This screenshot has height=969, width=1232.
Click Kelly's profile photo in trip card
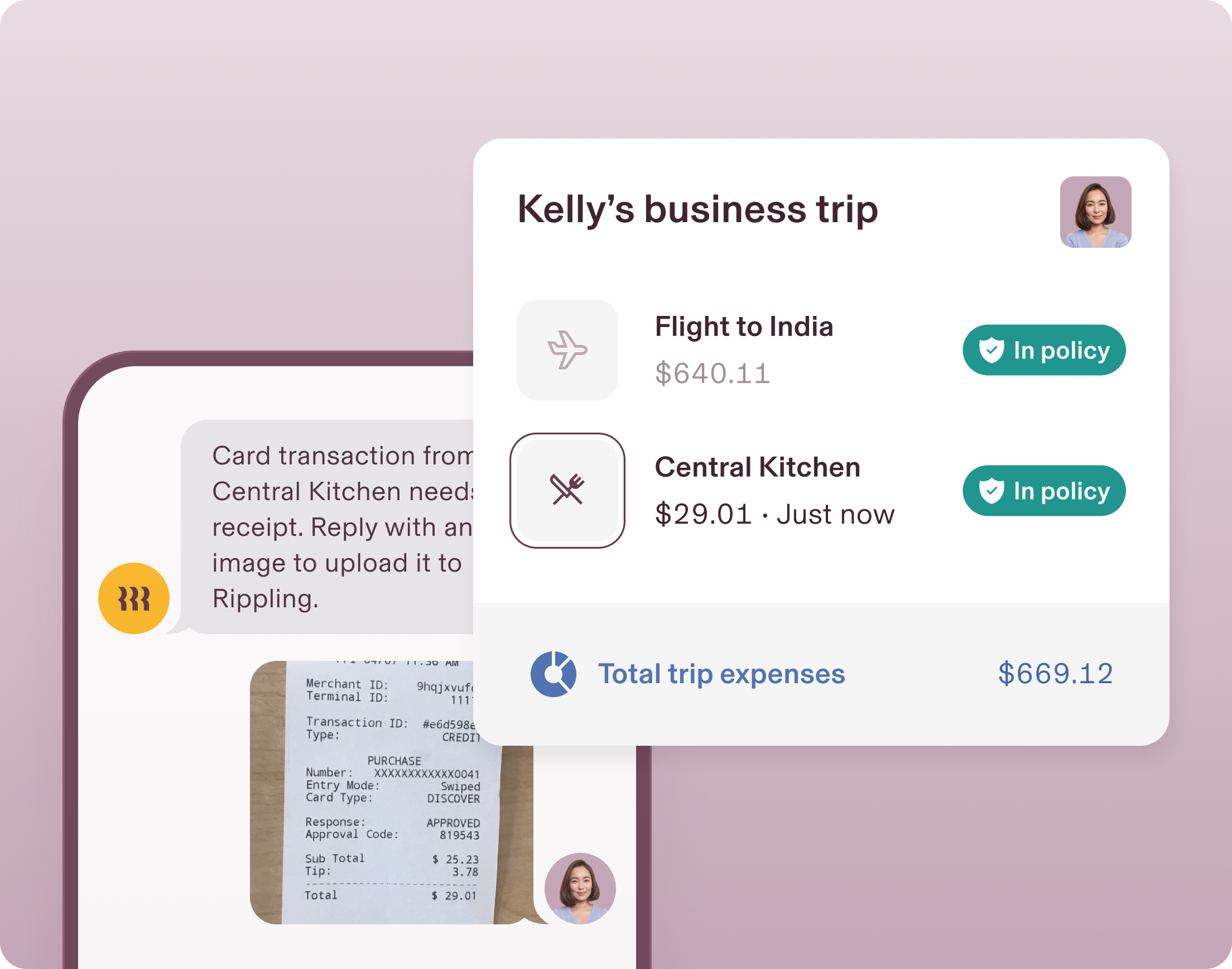click(1095, 212)
